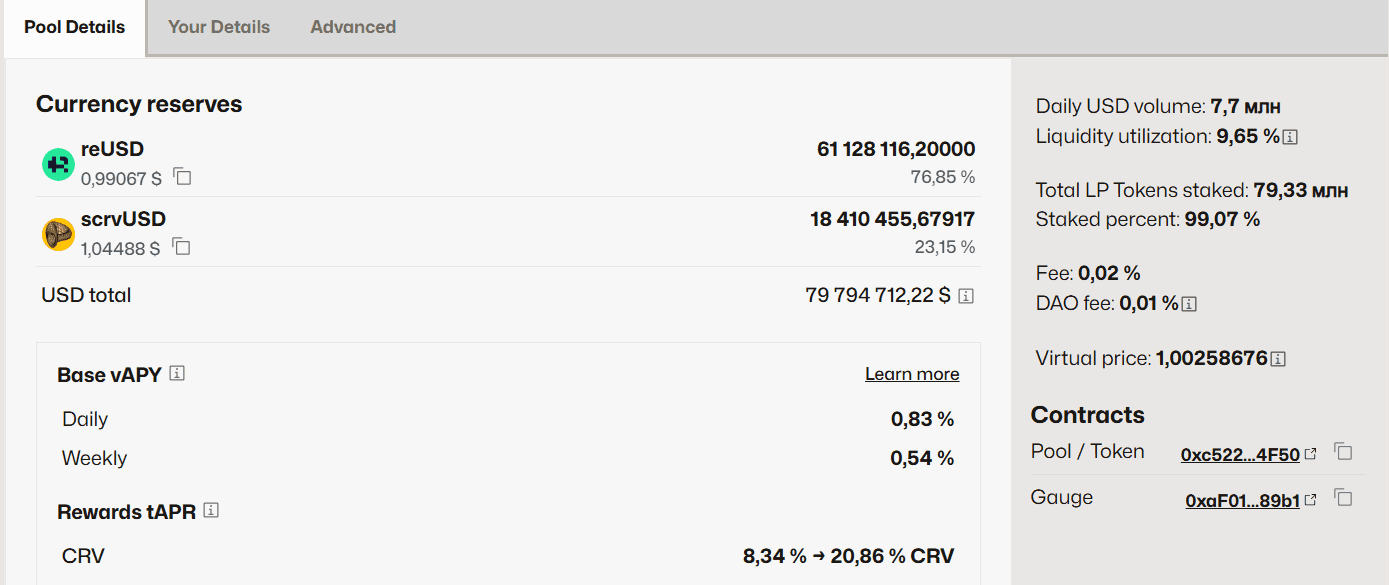Open external link icon next to 0xc522...4F50

(x=1310, y=455)
